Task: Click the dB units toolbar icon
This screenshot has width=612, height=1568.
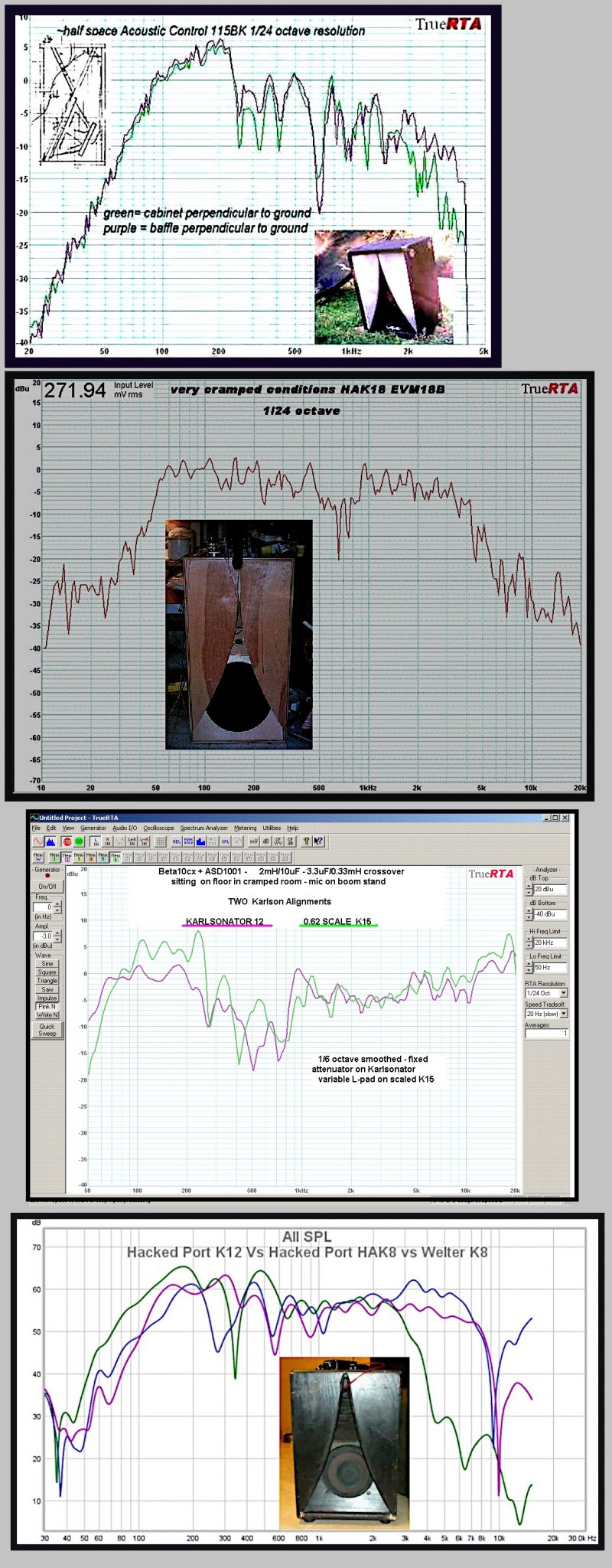Action: coord(266,841)
